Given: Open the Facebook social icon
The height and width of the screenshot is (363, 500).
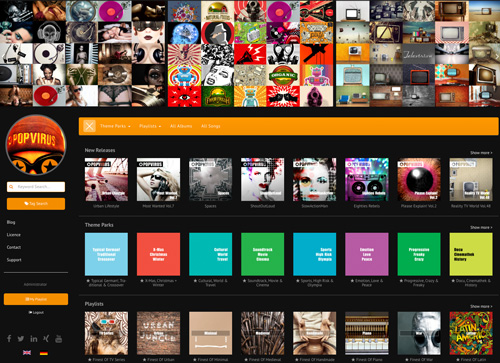Looking at the screenshot, I should tap(9, 339).
